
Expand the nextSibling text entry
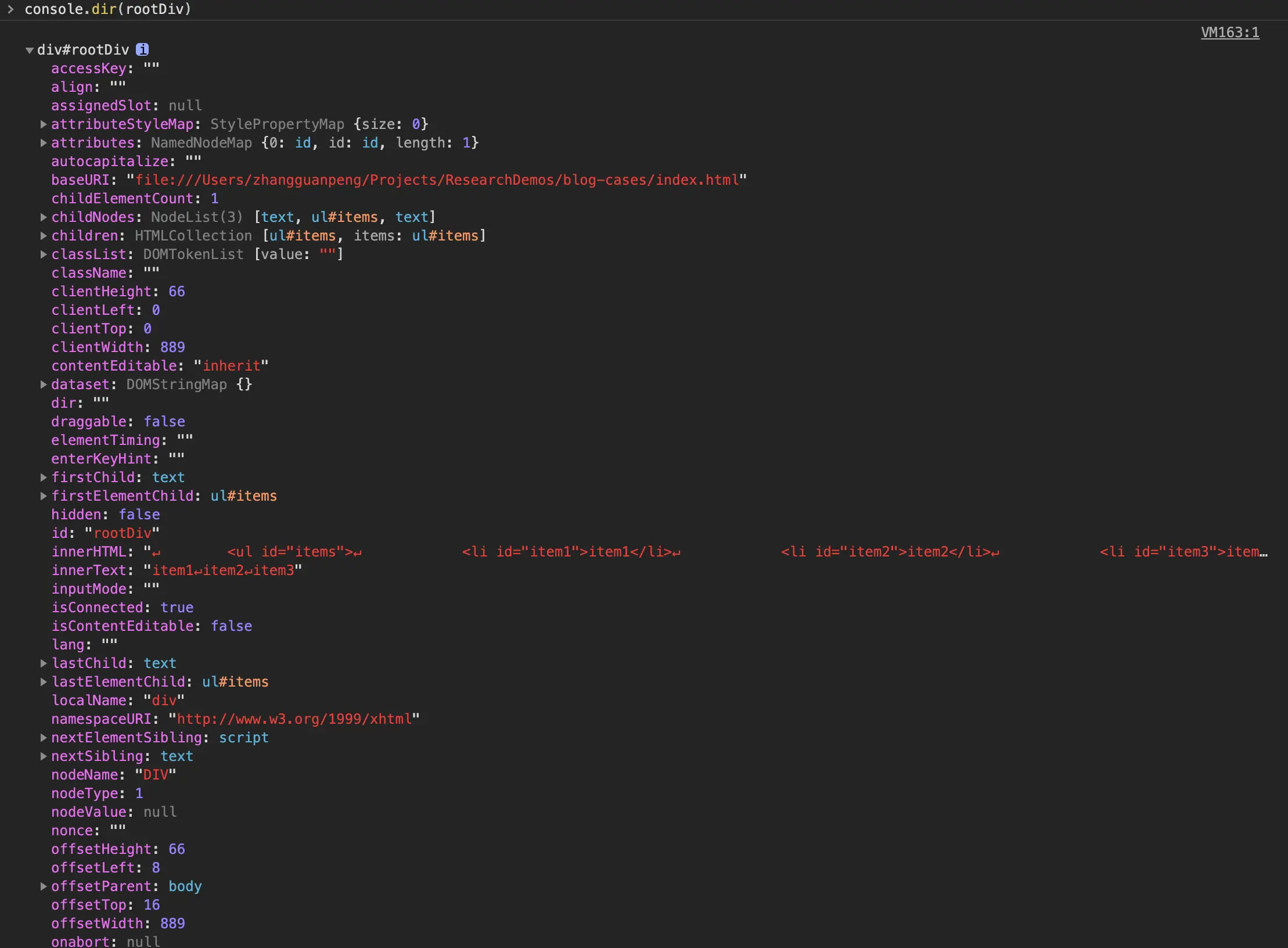[43, 756]
